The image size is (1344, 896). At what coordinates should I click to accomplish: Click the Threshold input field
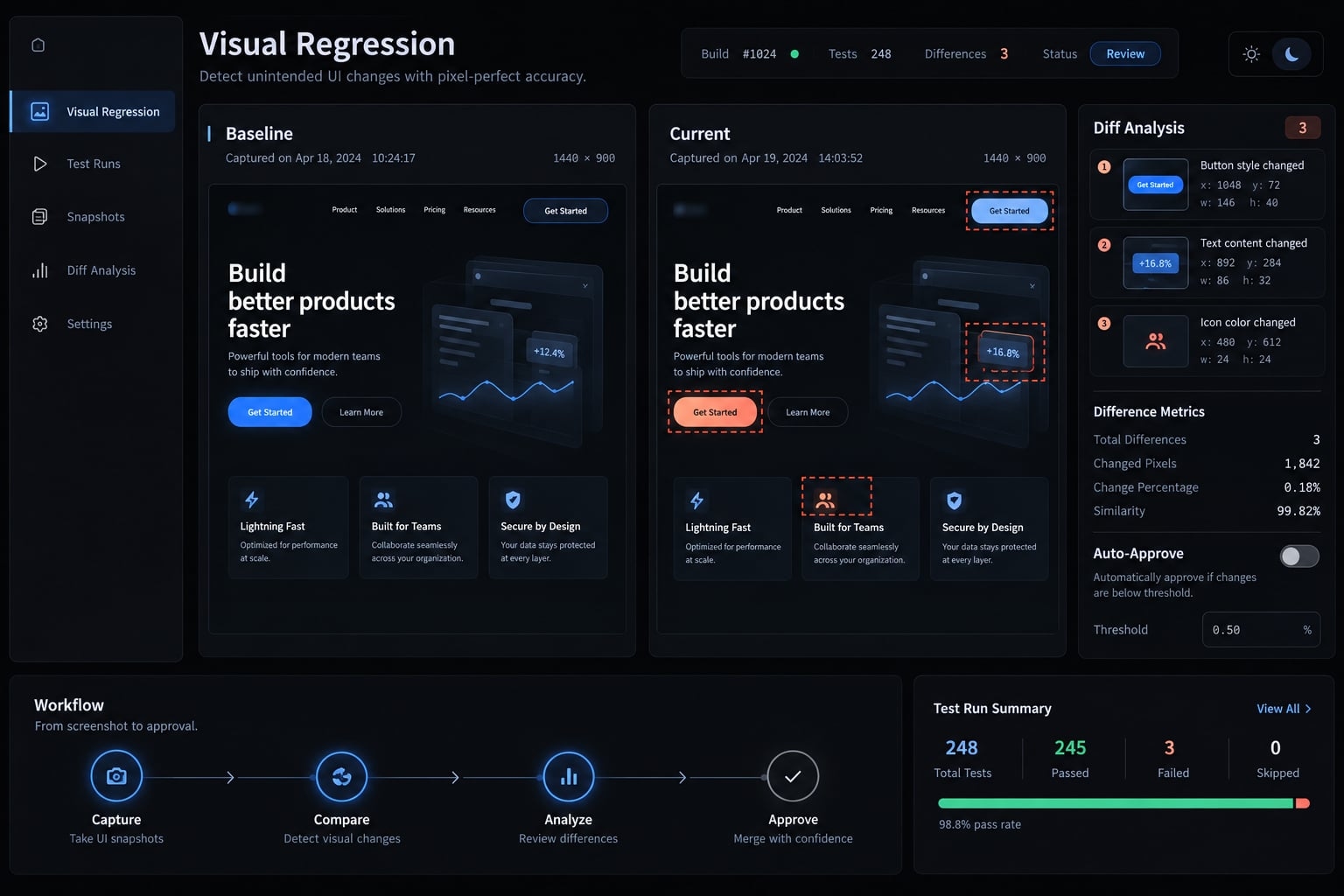click(1261, 629)
